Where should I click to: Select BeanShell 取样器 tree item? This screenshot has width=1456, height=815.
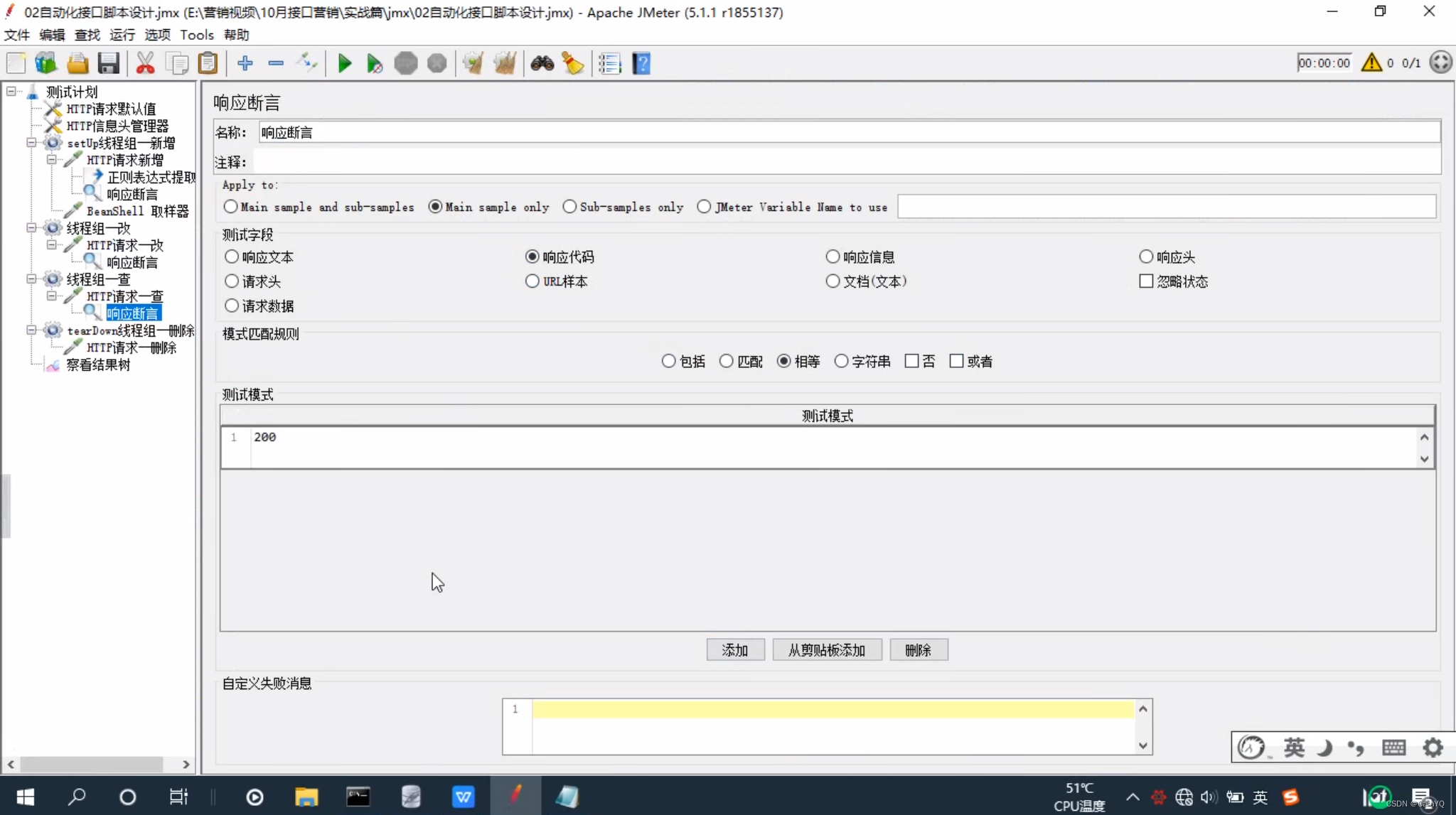coord(138,211)
